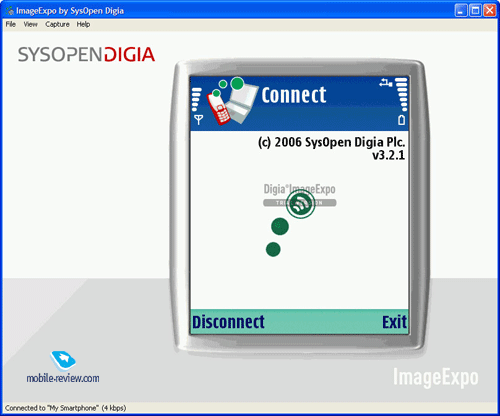Select the Exit softkey on phone screen
Viewport: 500px width, 416px height.
[x=394, y=322]
